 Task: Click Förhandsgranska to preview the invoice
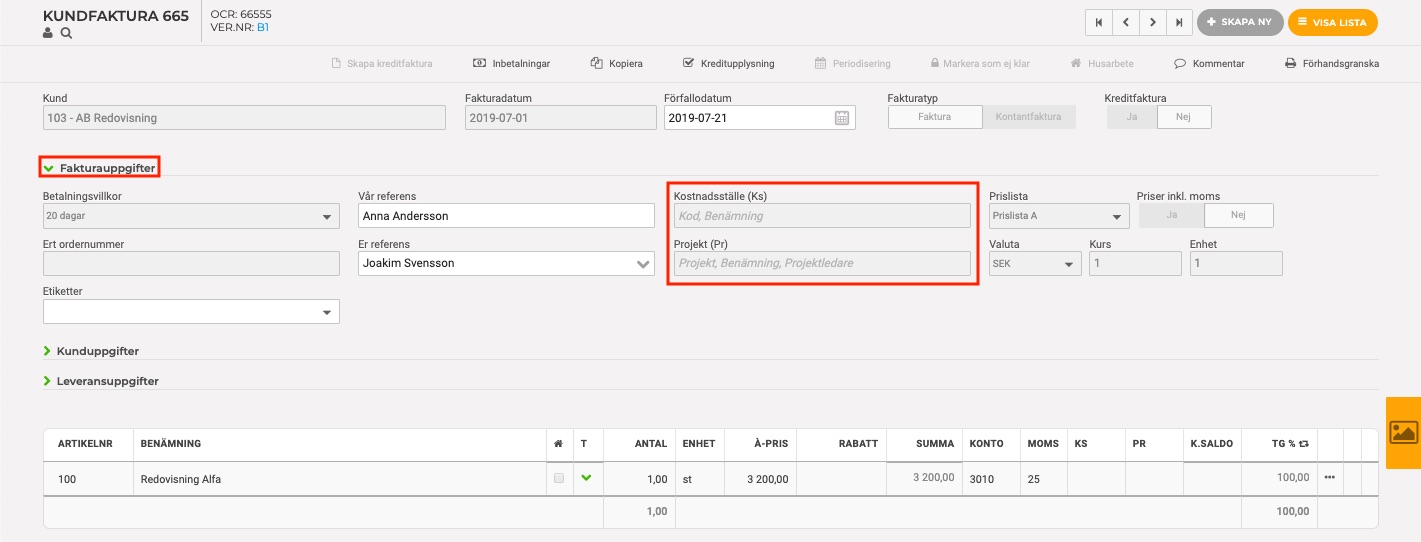pyautogui.click(x=1332, y=63)
